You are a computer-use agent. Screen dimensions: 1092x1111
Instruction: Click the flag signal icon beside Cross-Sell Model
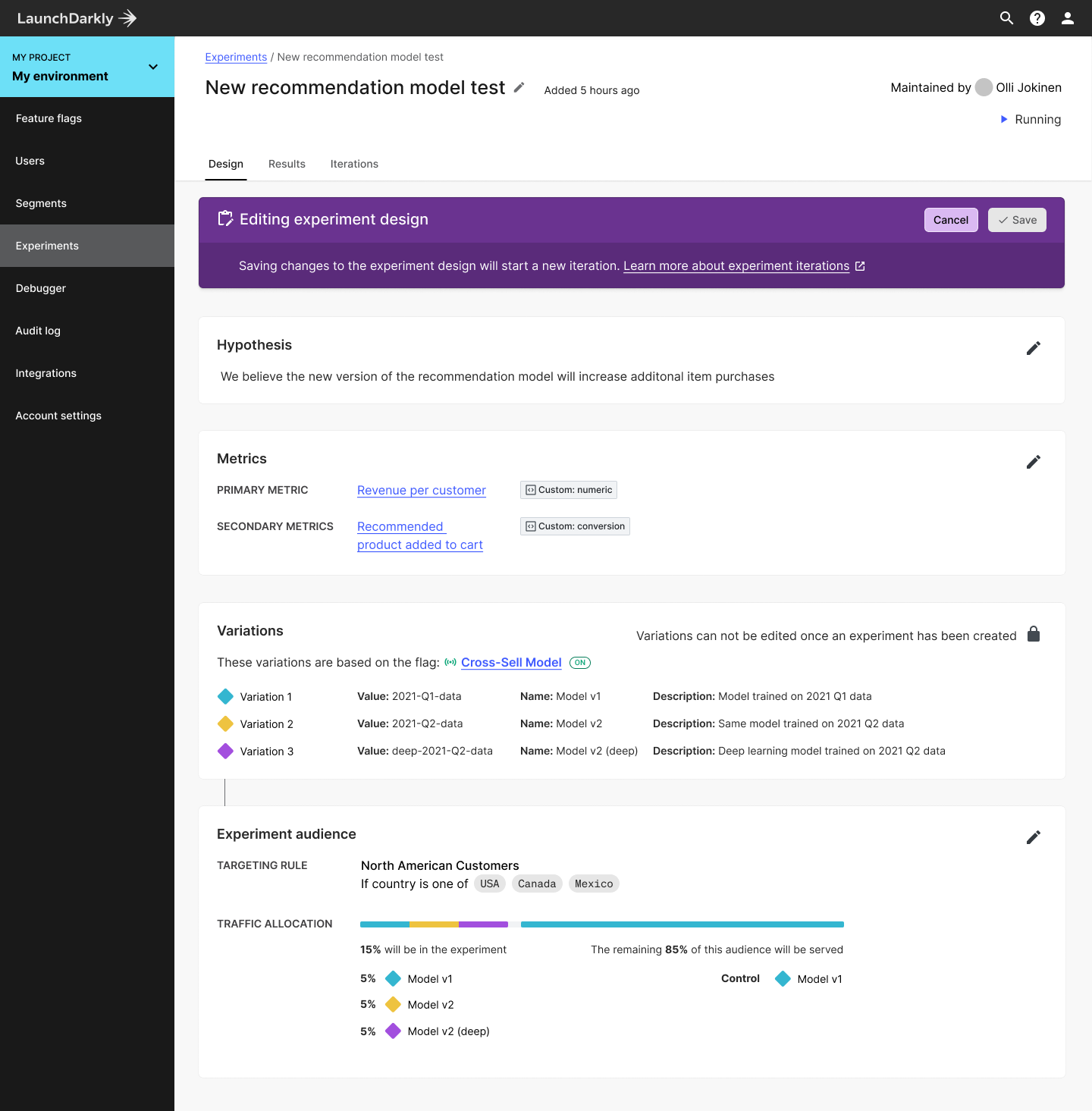[x=450, y=662]
